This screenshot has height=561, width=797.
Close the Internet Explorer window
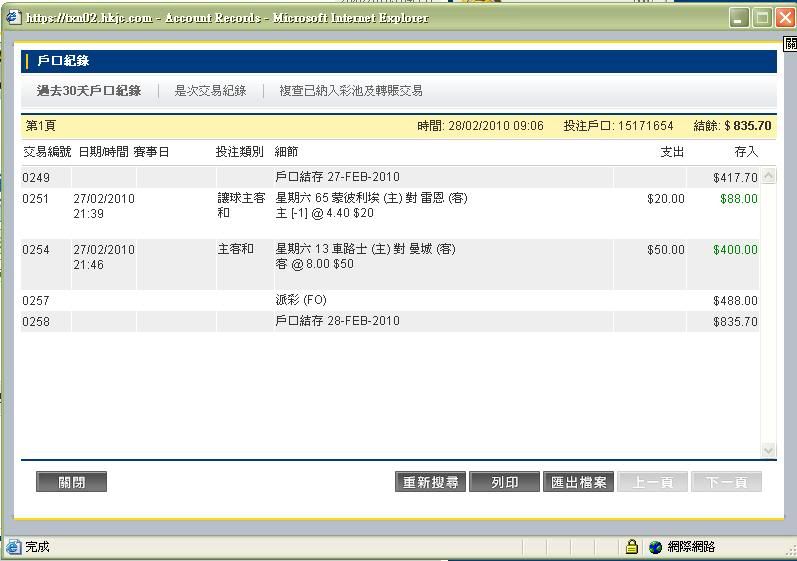(784, 18)
